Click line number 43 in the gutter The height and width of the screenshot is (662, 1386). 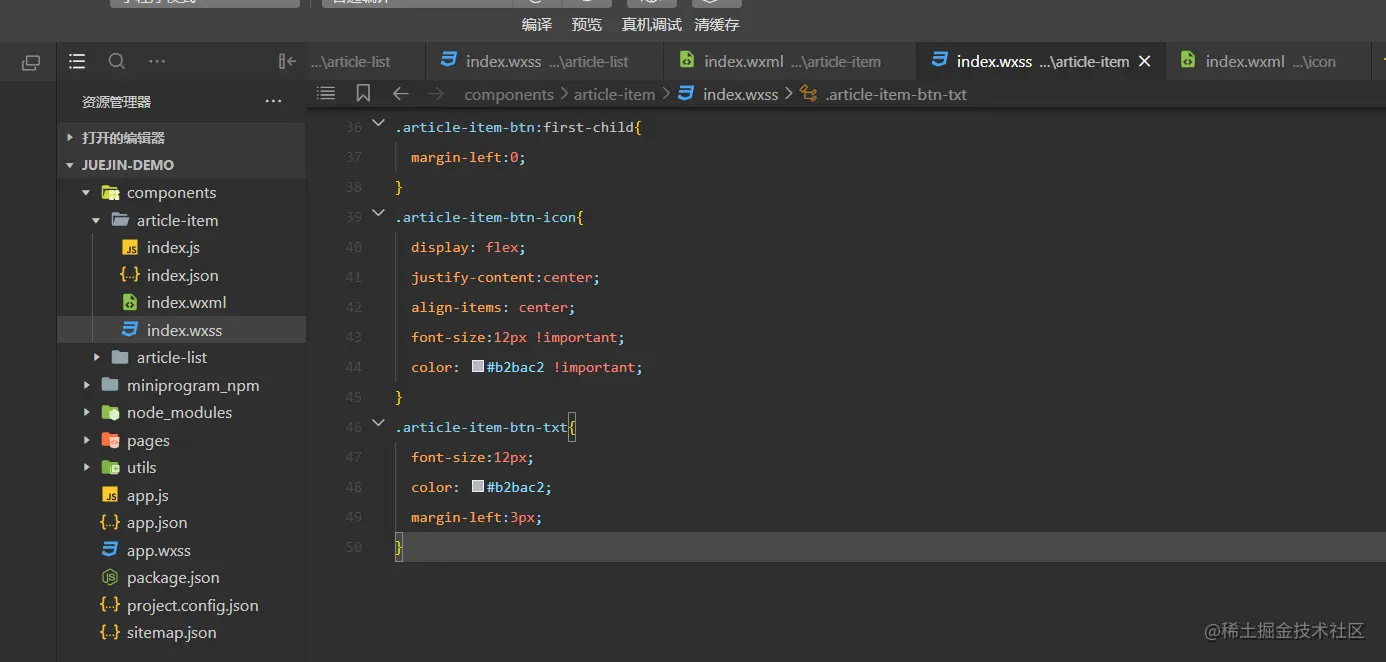(353, 337)
